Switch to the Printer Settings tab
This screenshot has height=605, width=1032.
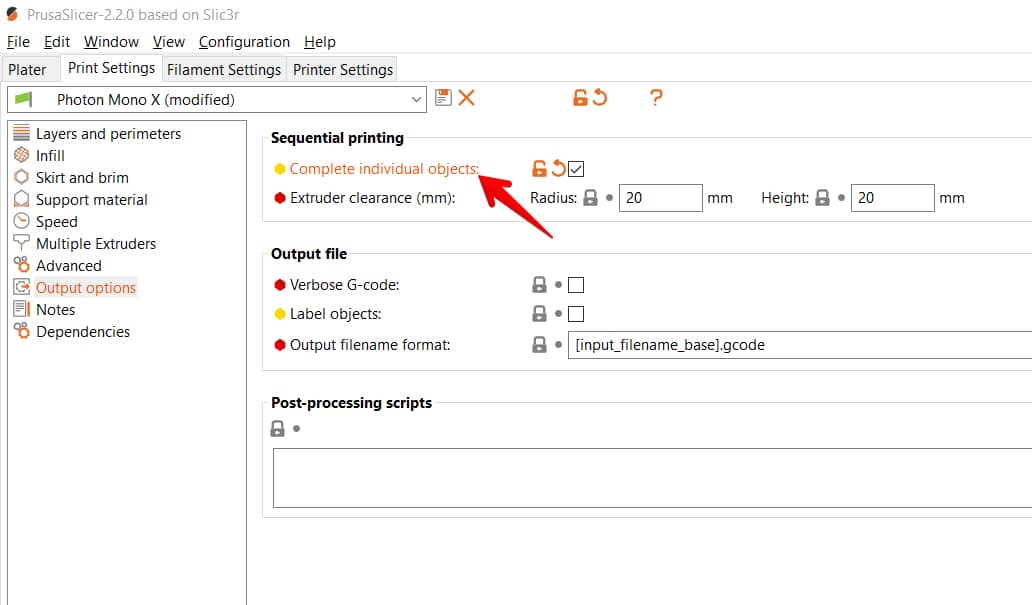[343, 69]
